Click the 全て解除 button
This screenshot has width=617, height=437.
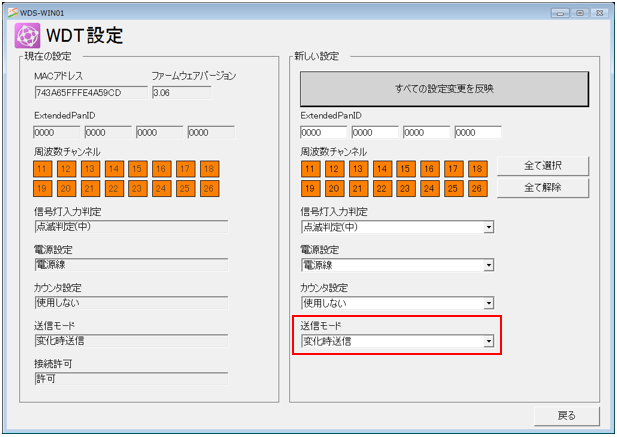click(542, 187)
